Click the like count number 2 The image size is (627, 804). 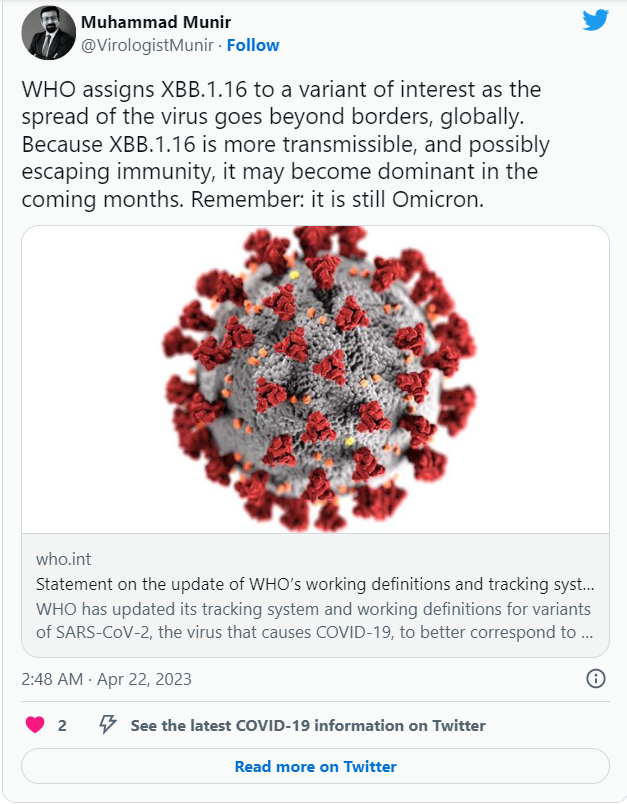(x=62, y=726)
